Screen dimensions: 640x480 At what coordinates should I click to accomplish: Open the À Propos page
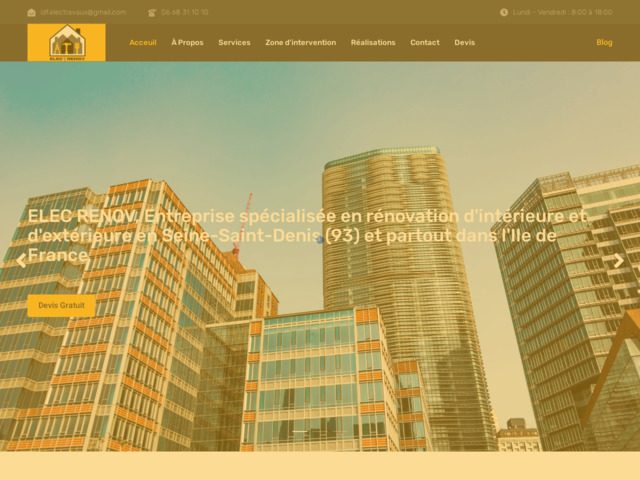pyautogui.click(x=187, y=42)
